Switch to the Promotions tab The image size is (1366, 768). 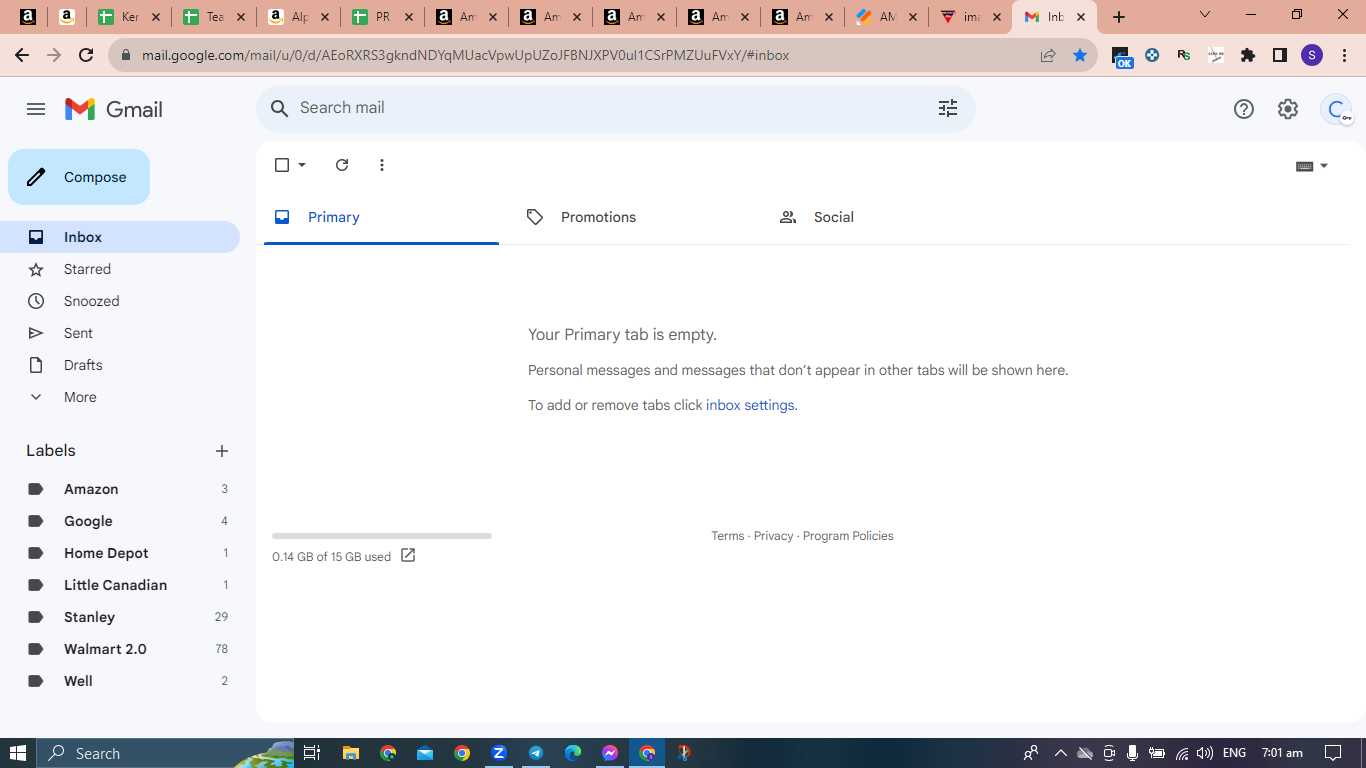point(633,217)
